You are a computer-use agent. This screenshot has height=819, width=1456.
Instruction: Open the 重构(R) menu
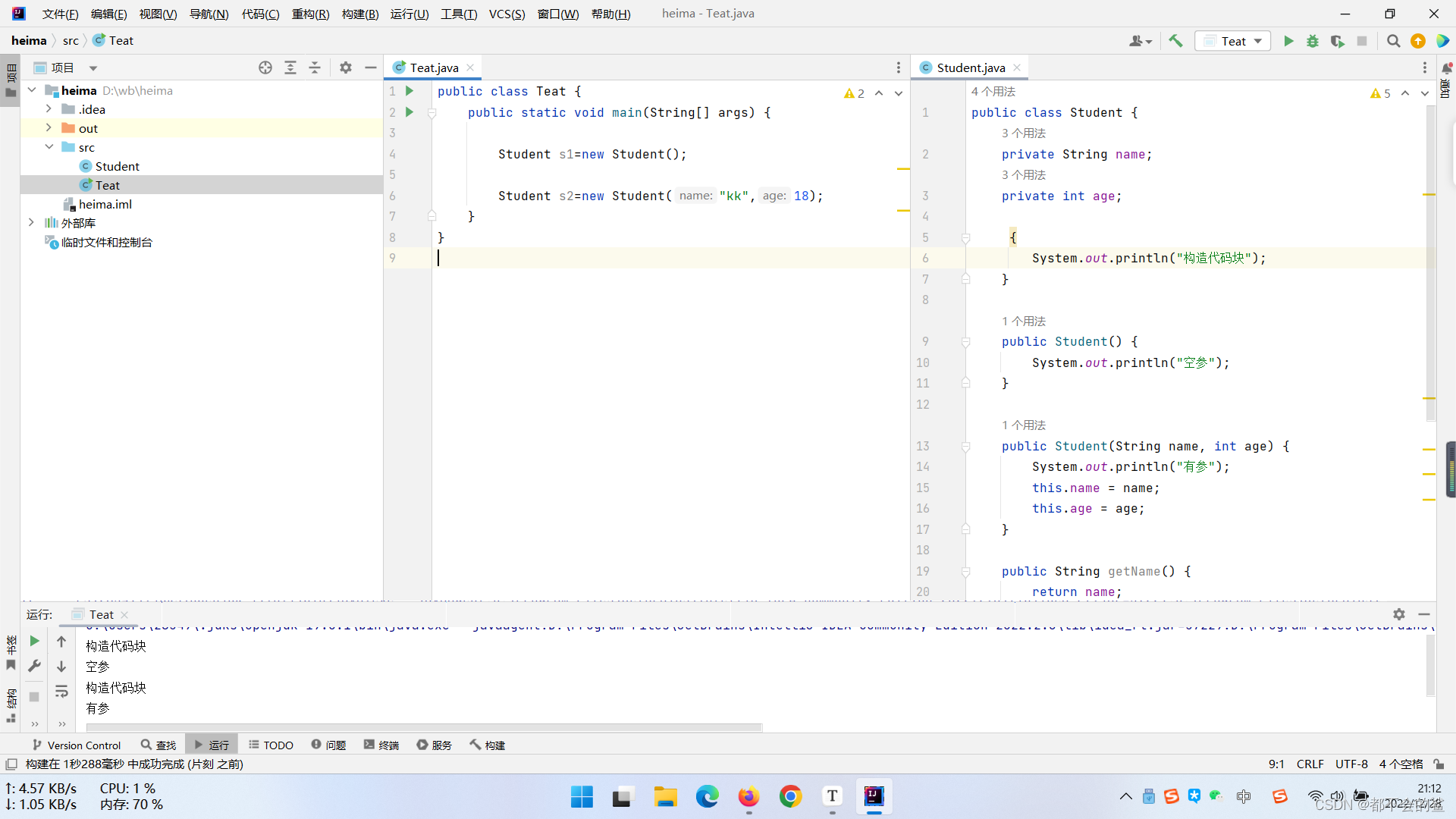(x=310, y=14)
